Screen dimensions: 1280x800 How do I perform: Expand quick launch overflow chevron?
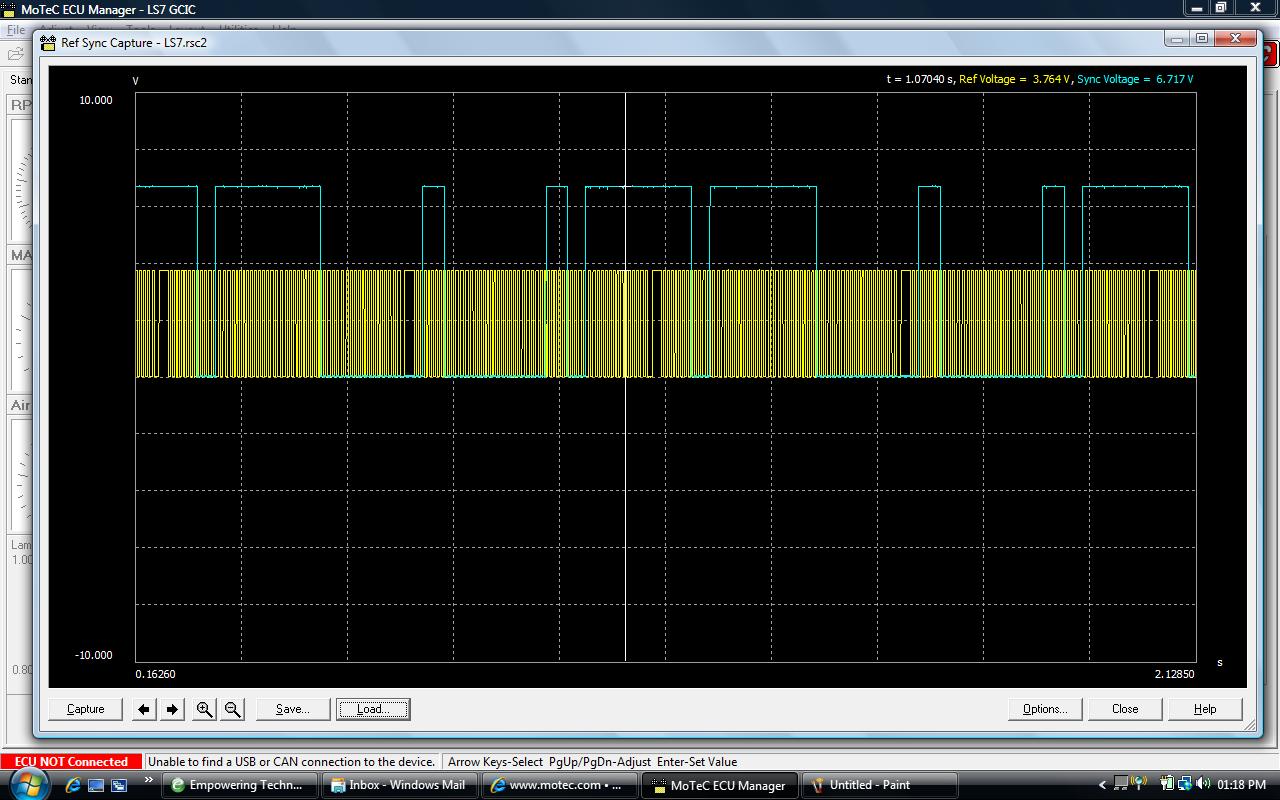[149, 780]
